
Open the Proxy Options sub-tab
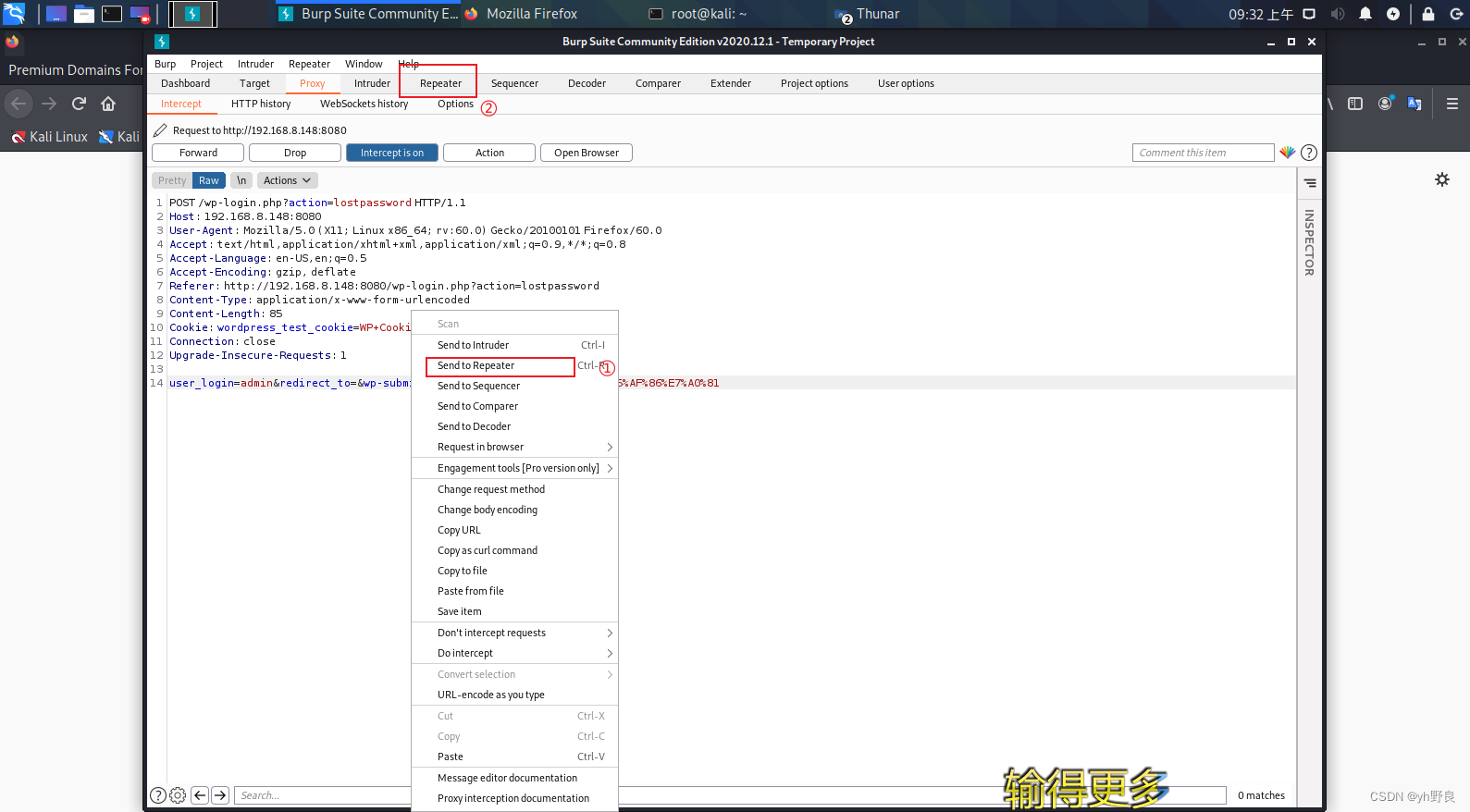click(x=455, y=104)
